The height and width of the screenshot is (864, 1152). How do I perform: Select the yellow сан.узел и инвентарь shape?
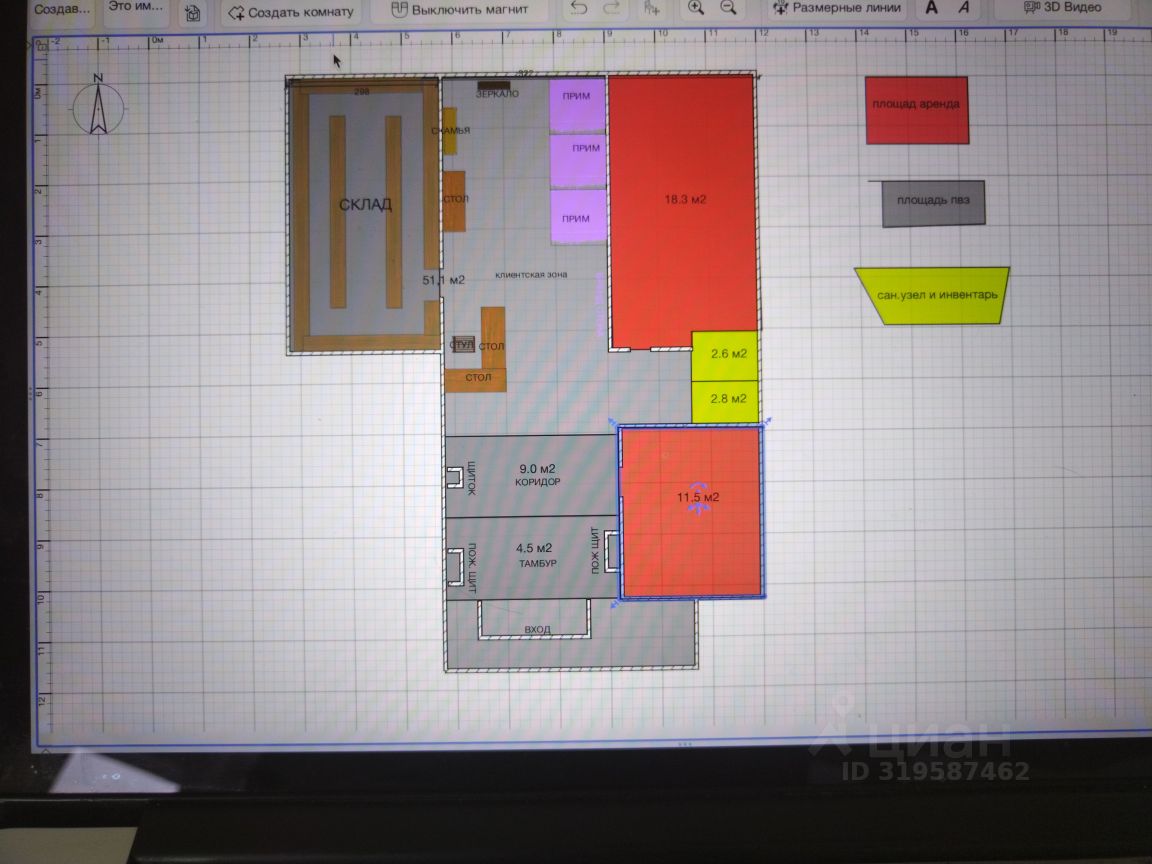(933, 295)
